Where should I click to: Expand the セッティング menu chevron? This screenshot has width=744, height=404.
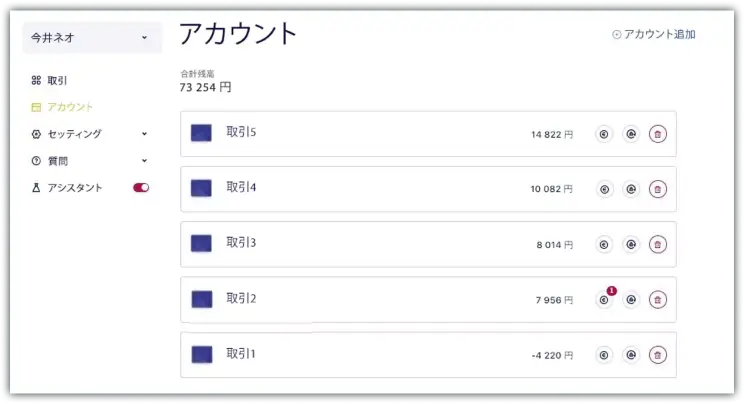click(144, 134)
